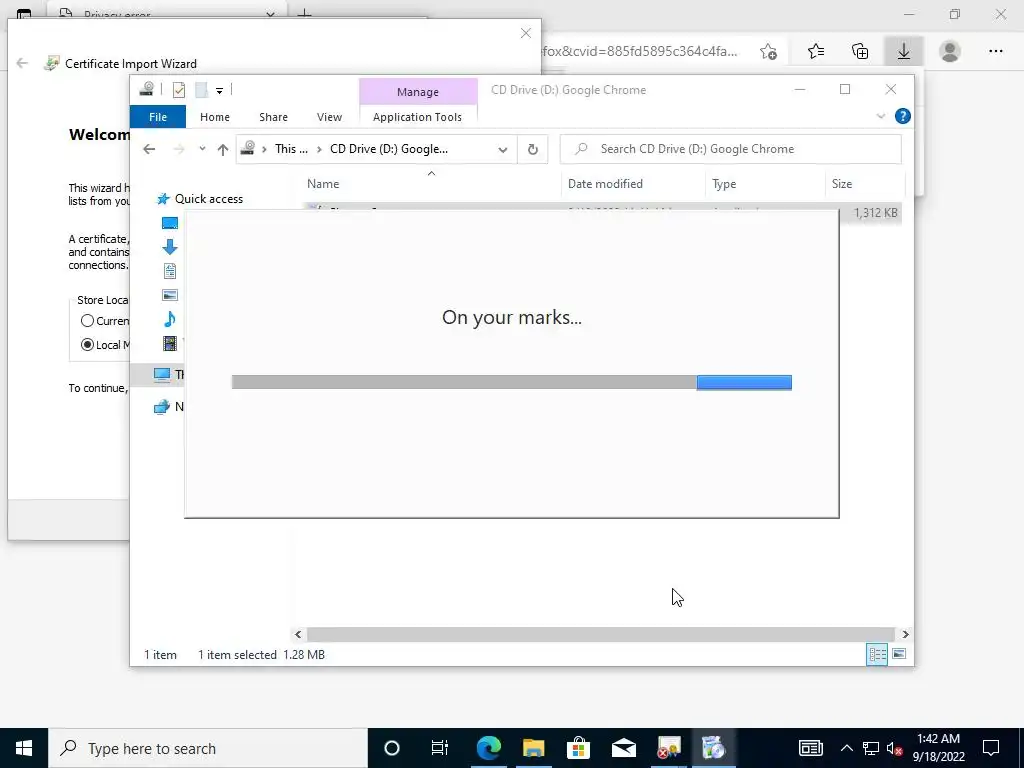Open the Application Tools tab
Image resolution: width=1024 pixels, height=768 pixels.
click(x=417, y=117)
